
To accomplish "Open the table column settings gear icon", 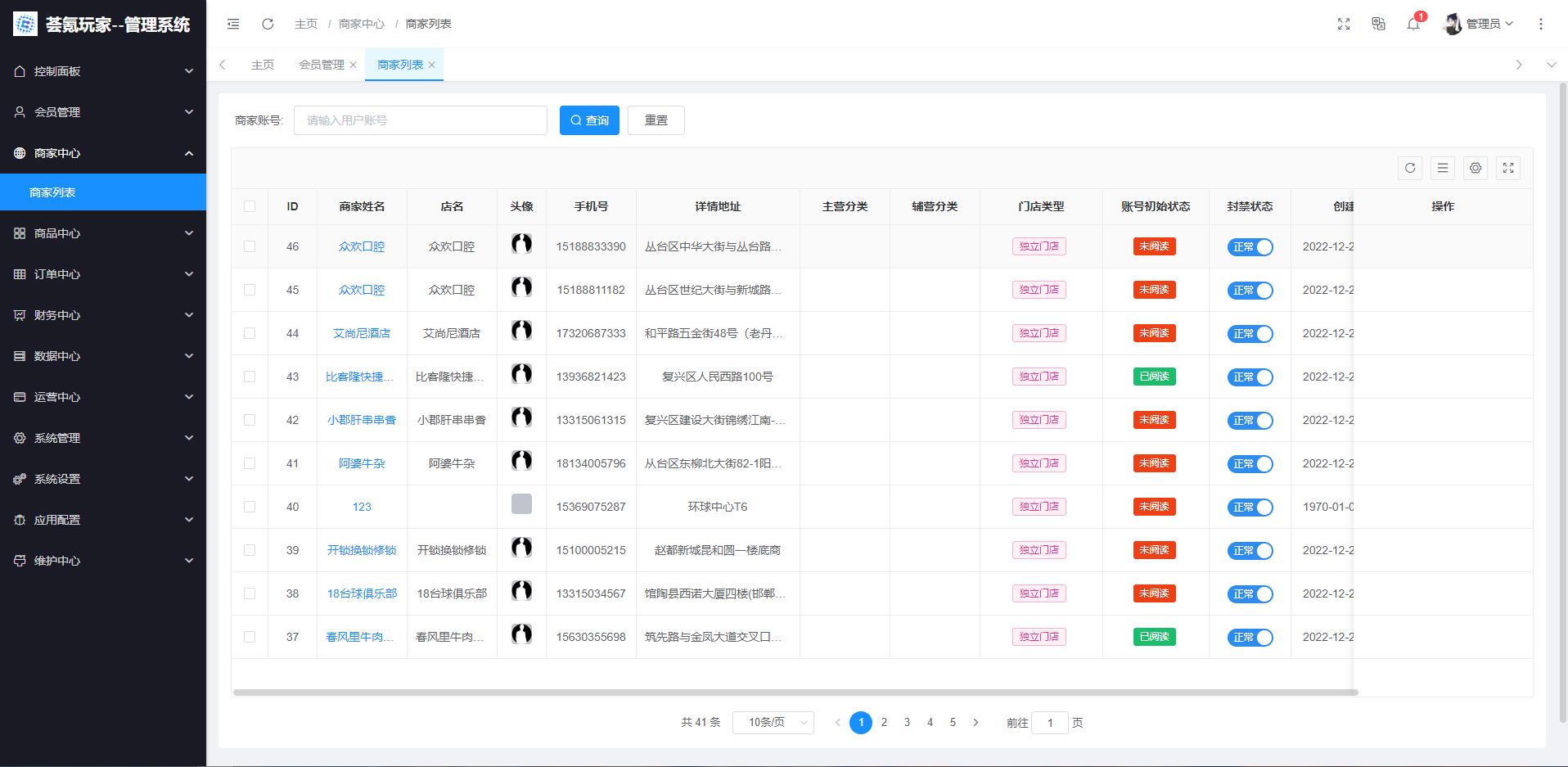I will pos(1476,168).
